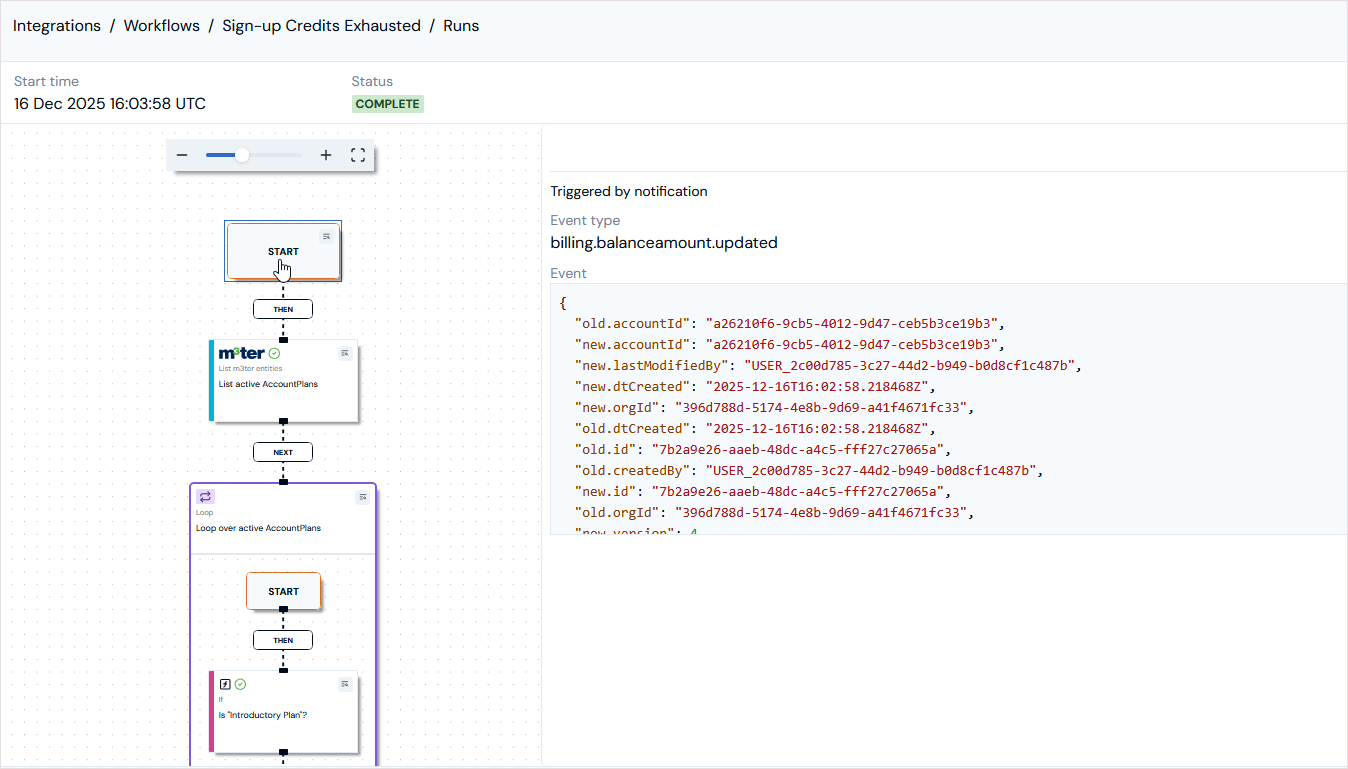Click the green check on the If node
The width and height of the screenshot is (1348, 769).
[x=240, y=684]
